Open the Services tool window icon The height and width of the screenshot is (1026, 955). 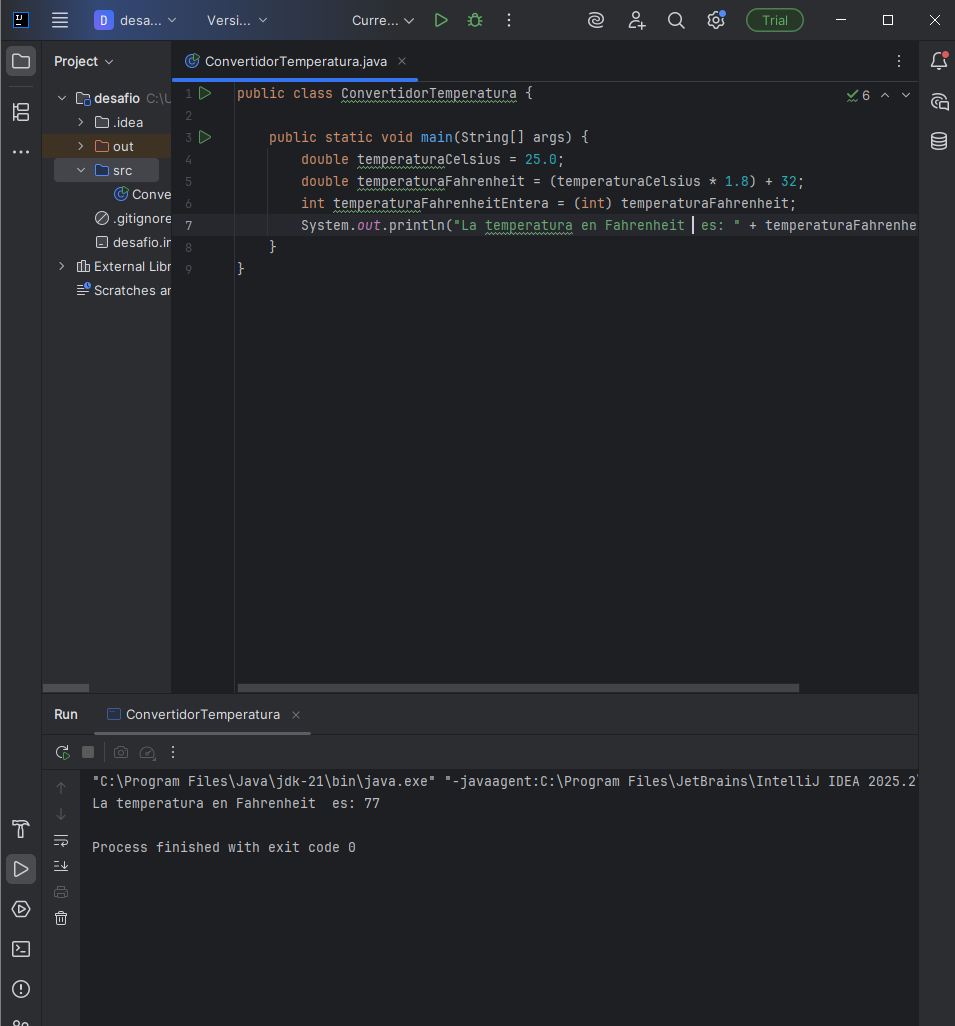click(21, 909)
